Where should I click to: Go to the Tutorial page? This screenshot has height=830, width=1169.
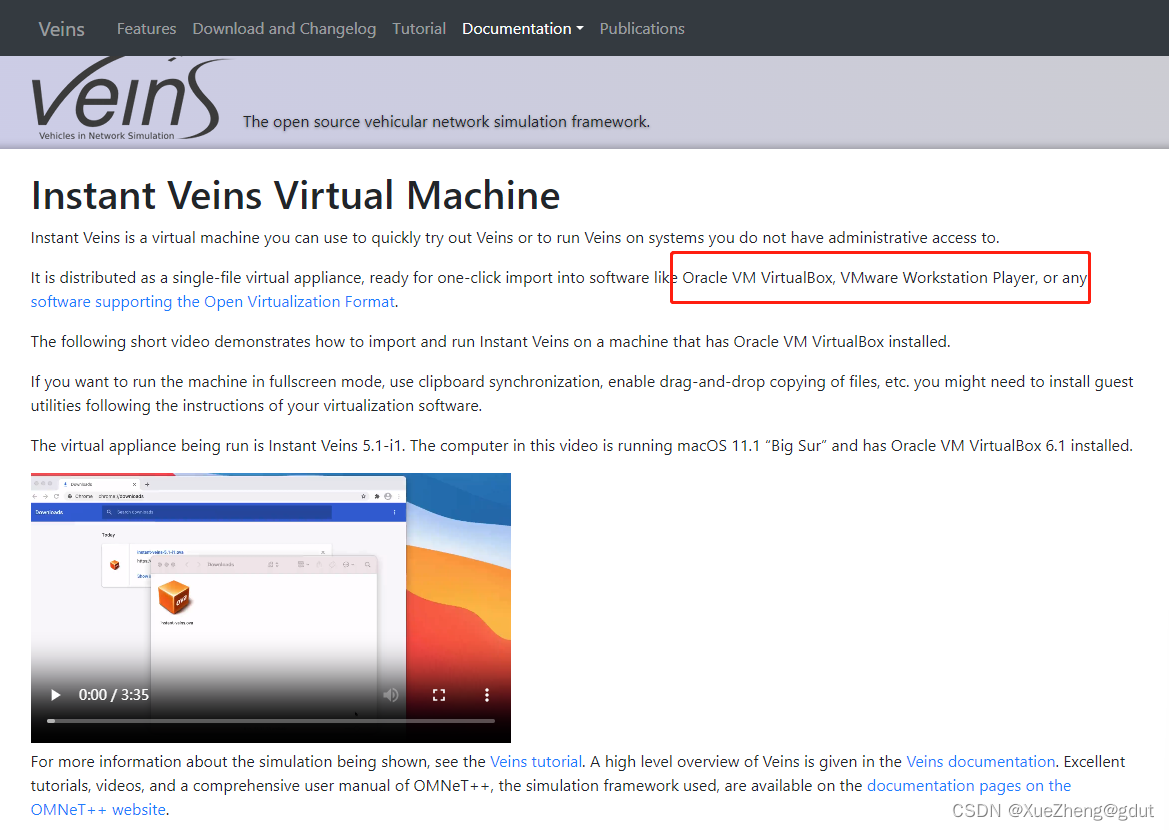pos(419,28)
